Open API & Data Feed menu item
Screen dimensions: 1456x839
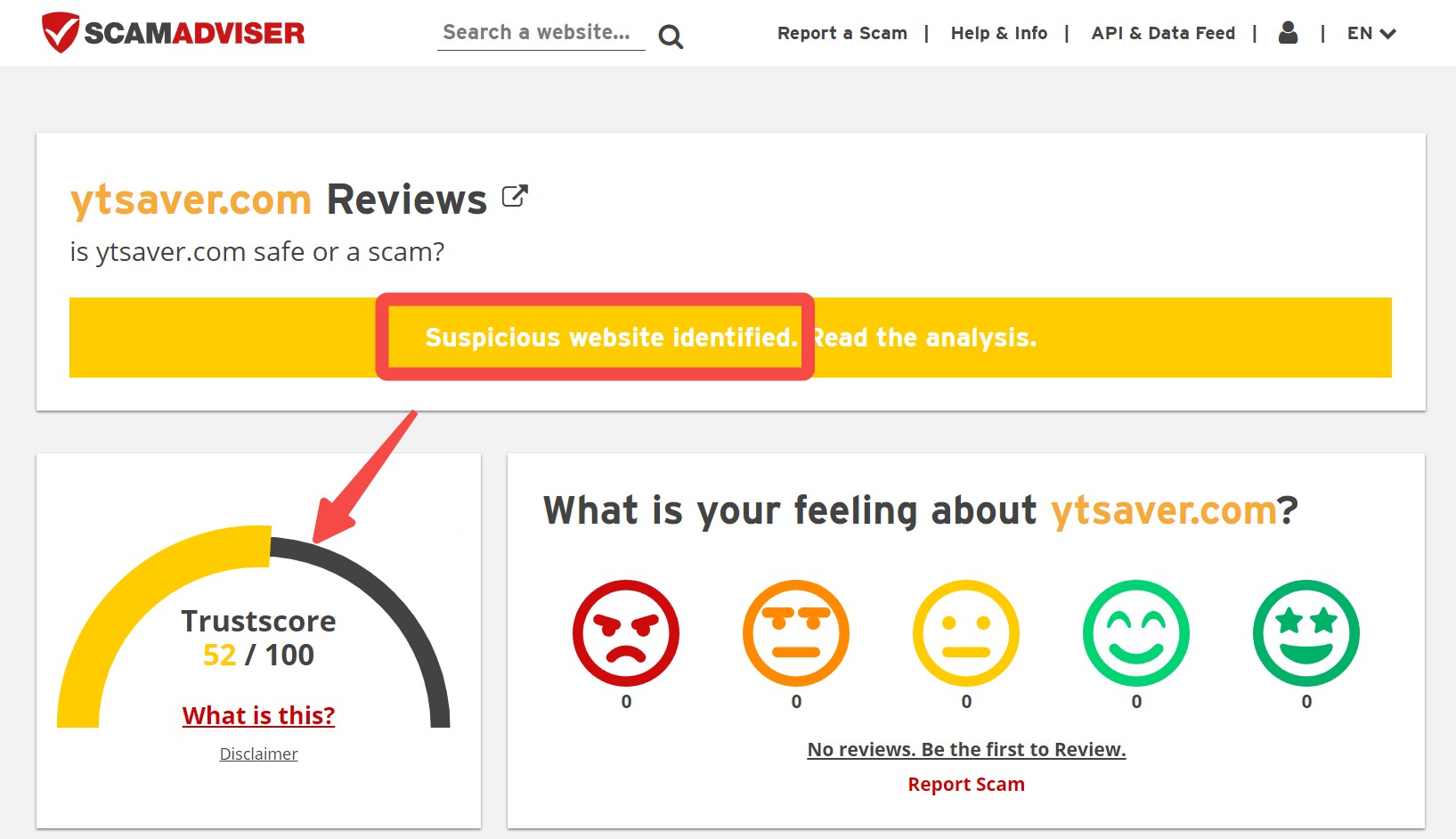click(1163, 34)
